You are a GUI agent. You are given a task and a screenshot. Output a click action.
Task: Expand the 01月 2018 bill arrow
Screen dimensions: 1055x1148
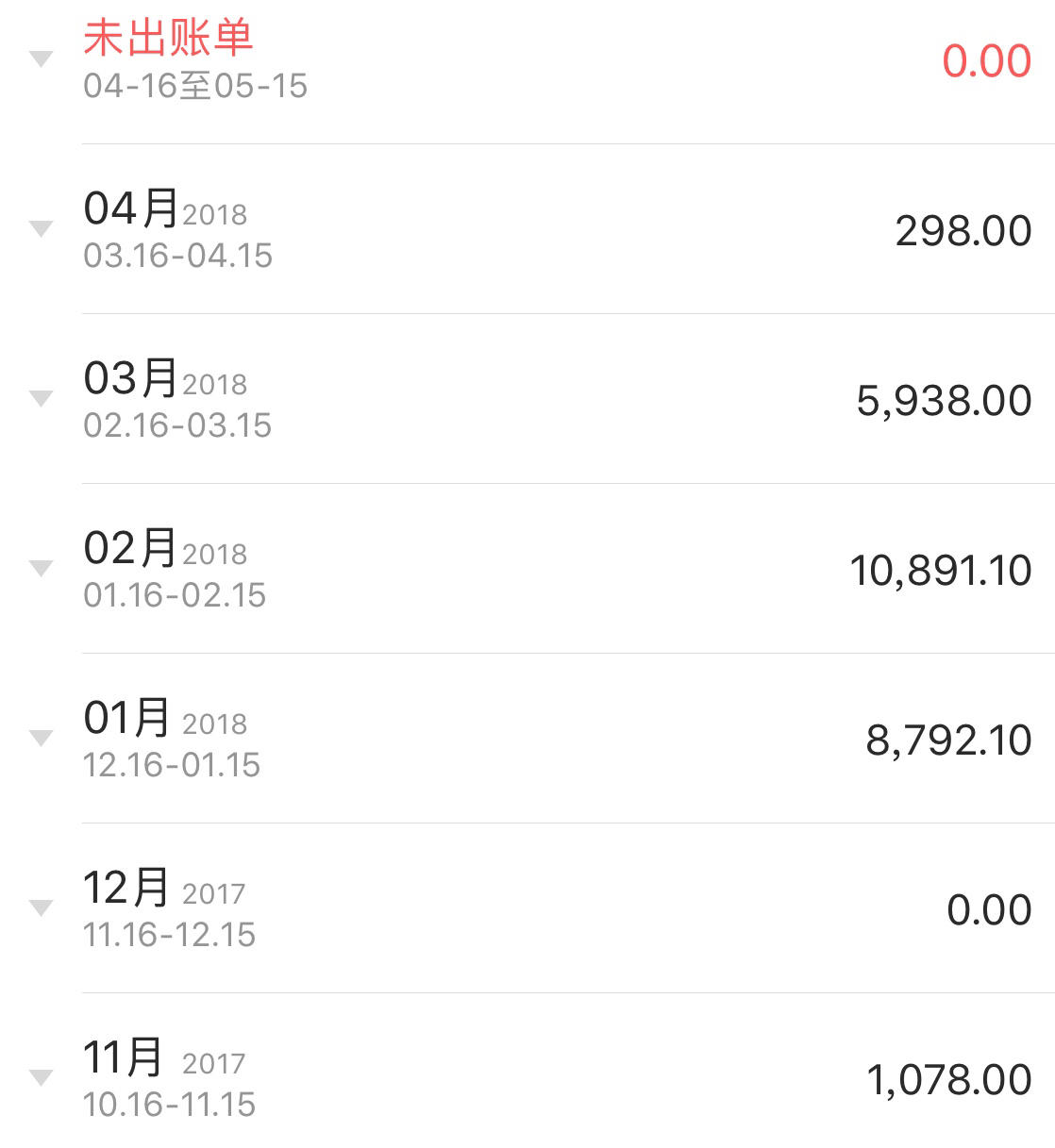tap(41, 738)
